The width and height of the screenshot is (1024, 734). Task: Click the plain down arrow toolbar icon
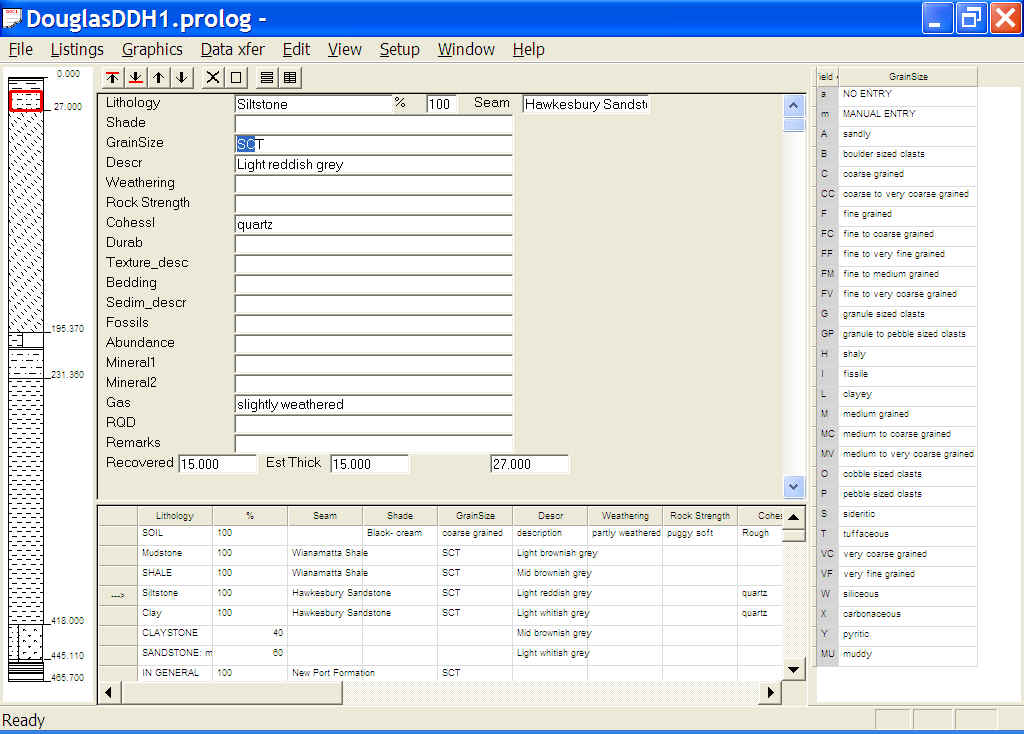(x=181, y=77)
